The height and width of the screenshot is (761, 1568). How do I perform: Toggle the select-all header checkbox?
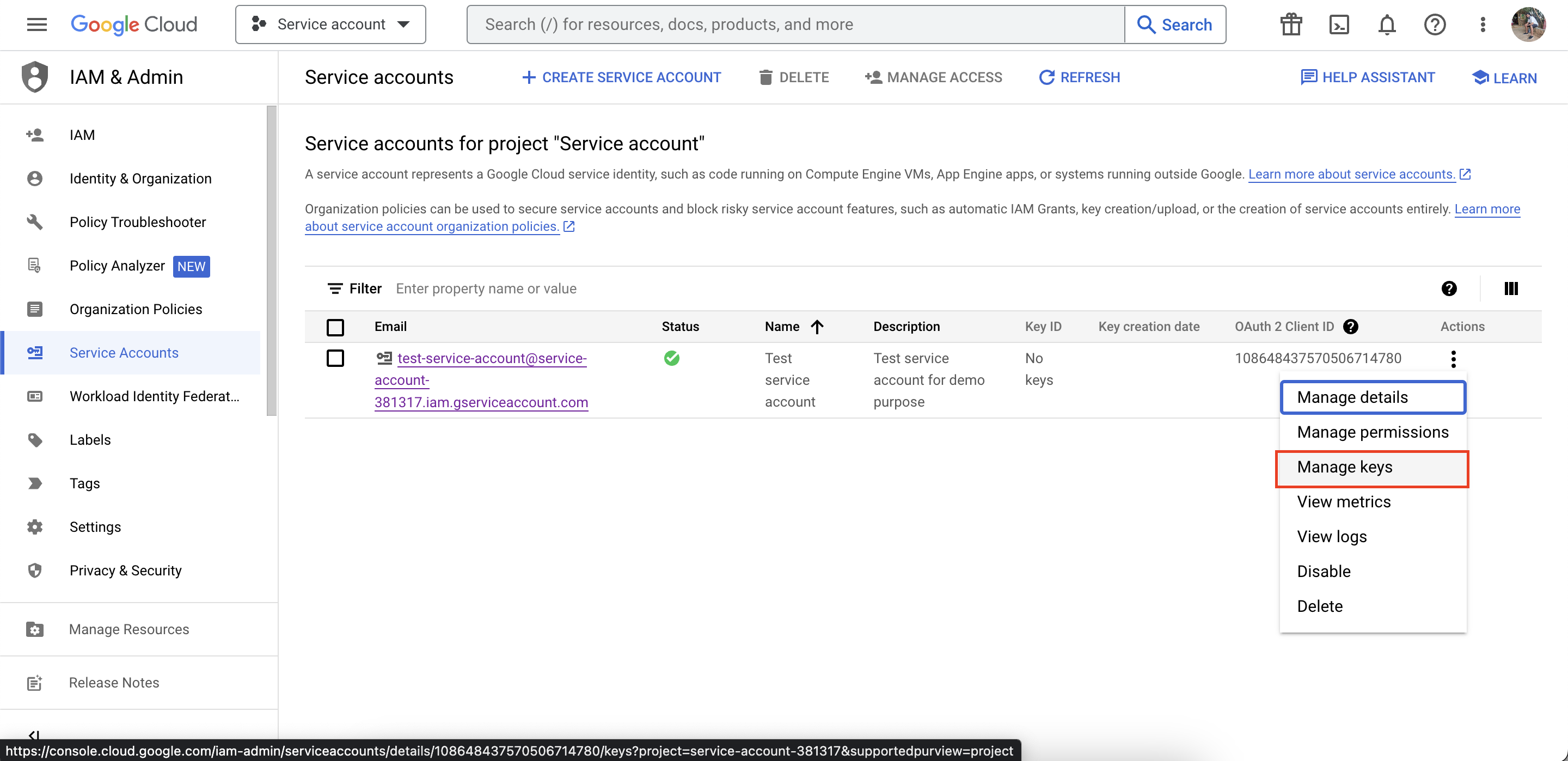[x=335, y=327]
